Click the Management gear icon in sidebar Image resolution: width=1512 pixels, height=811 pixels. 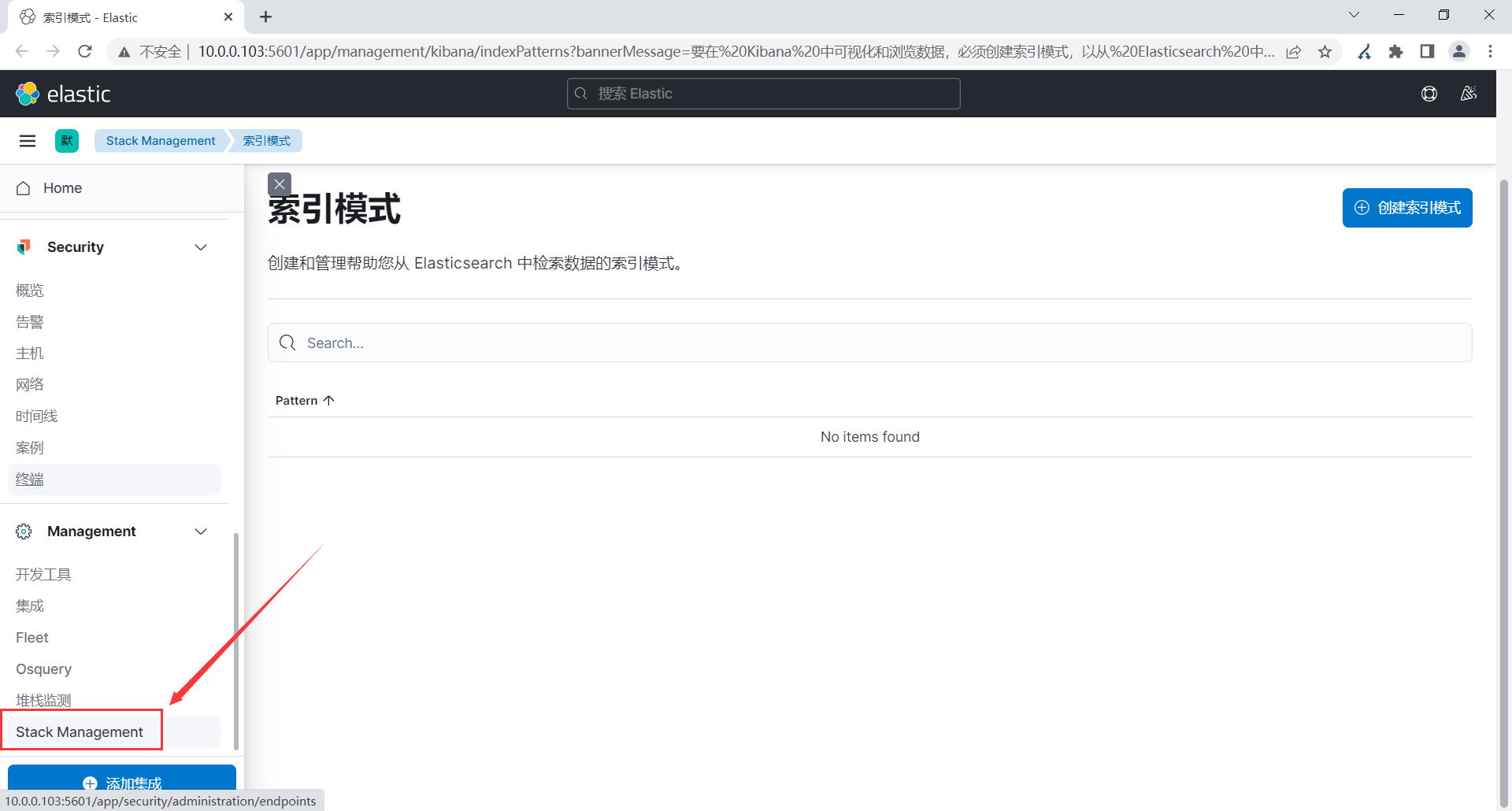click(x=24, y=531)
